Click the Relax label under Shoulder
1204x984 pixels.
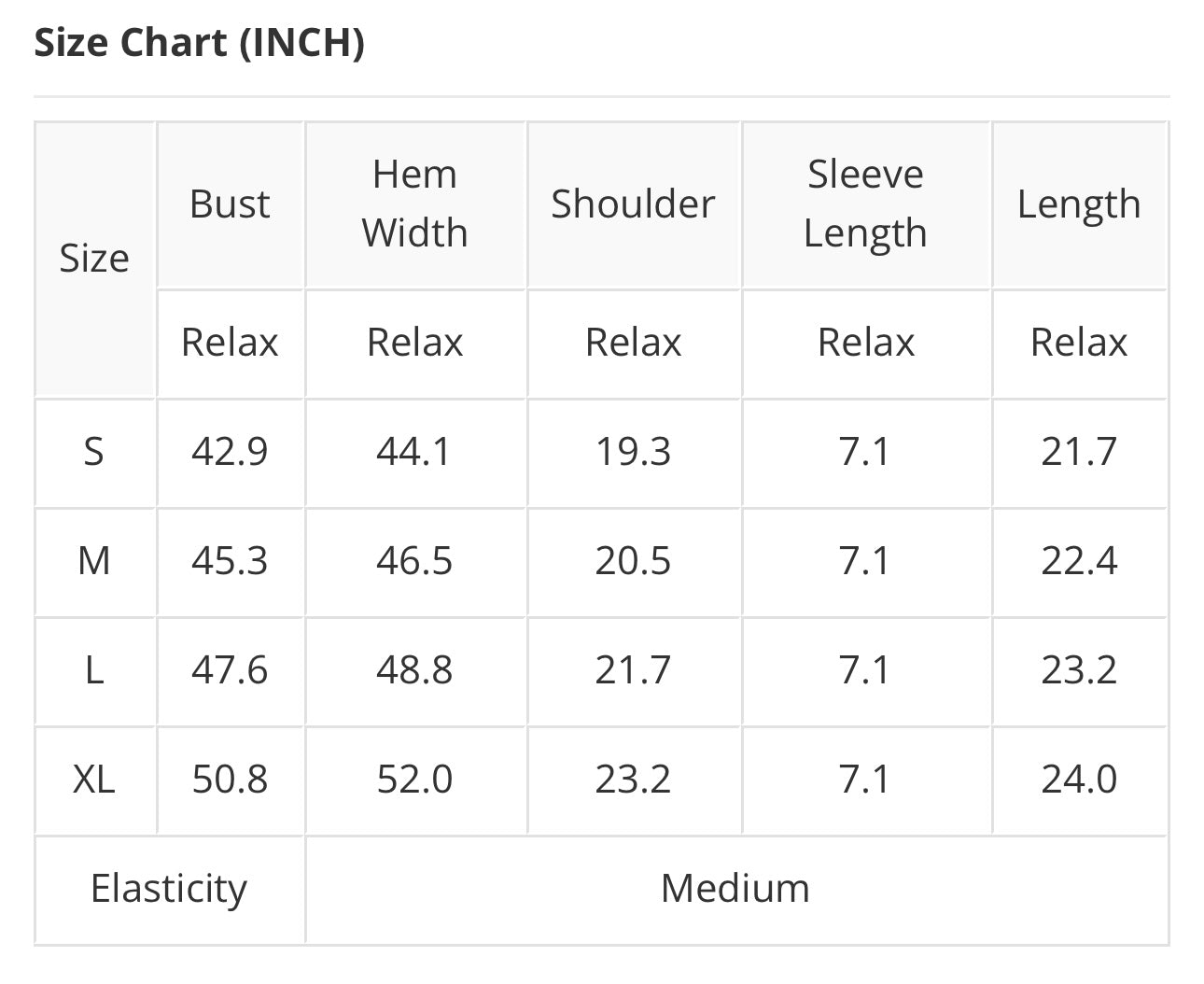(633, 343)
